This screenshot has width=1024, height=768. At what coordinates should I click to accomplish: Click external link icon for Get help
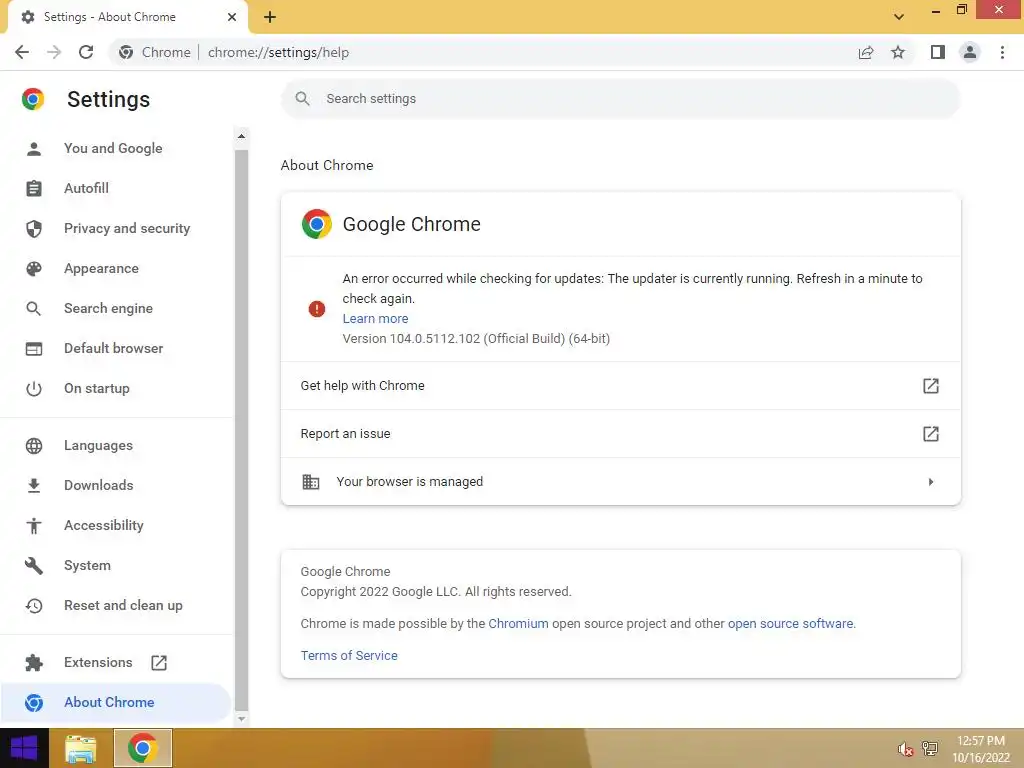click(x=931, y=386)
